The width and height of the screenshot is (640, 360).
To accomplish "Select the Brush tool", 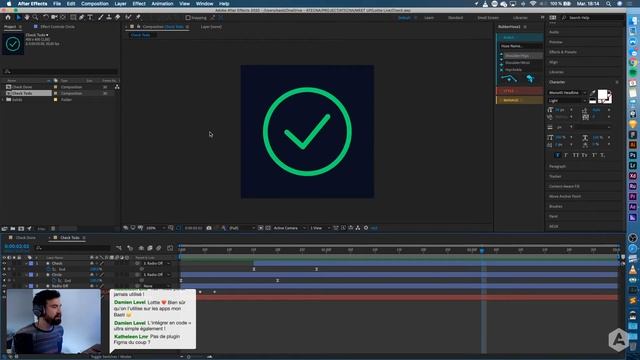I will tap(100, 18).
